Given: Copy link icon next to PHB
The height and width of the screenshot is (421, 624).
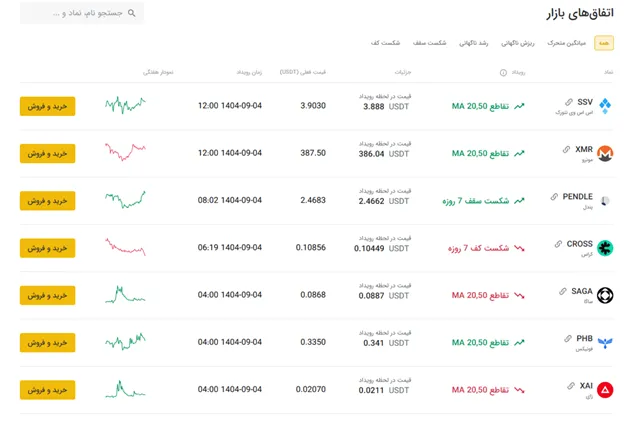Looking at the screenshot, I should click(x=568, y=339).
